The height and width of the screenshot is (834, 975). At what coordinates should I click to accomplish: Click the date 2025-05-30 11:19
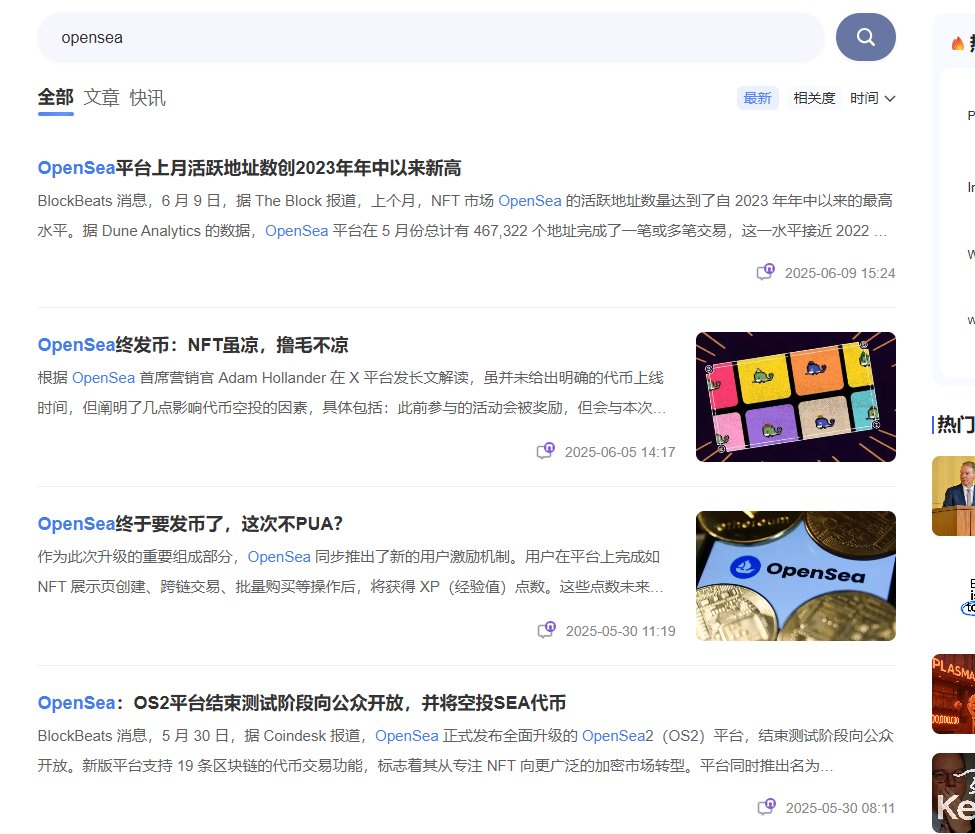[620, 631]
